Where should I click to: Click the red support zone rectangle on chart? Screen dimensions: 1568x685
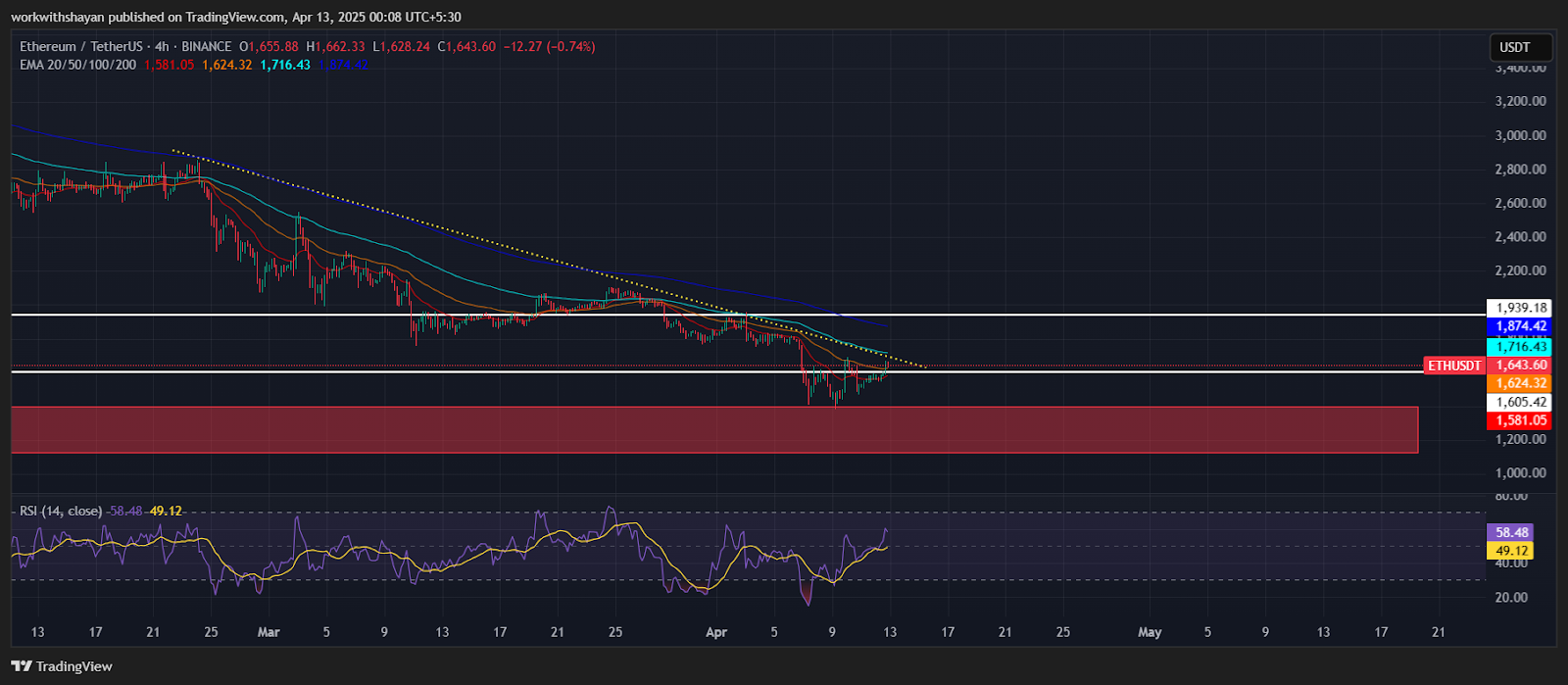(714, 429)
